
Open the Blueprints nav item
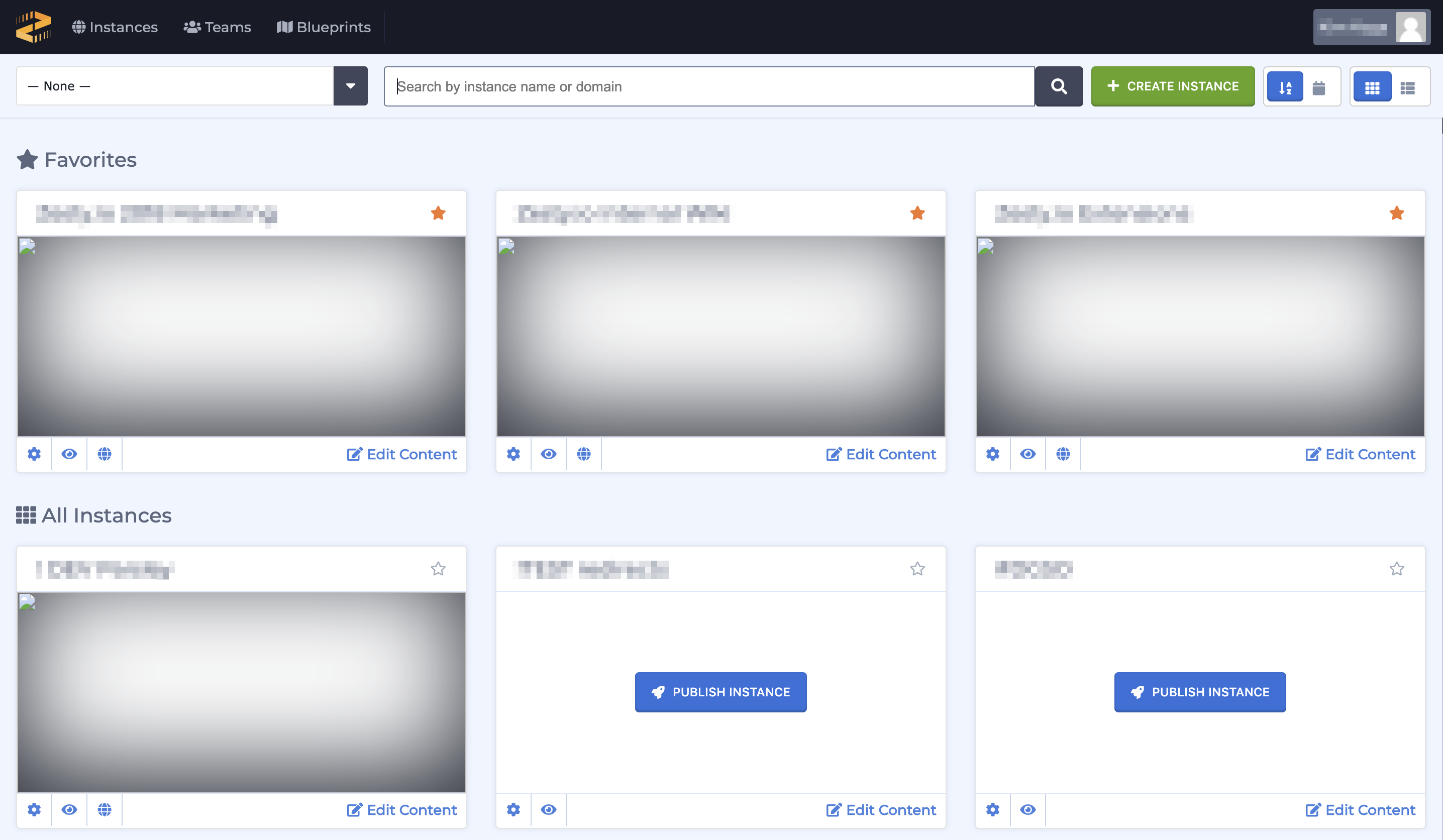[324, 27]
